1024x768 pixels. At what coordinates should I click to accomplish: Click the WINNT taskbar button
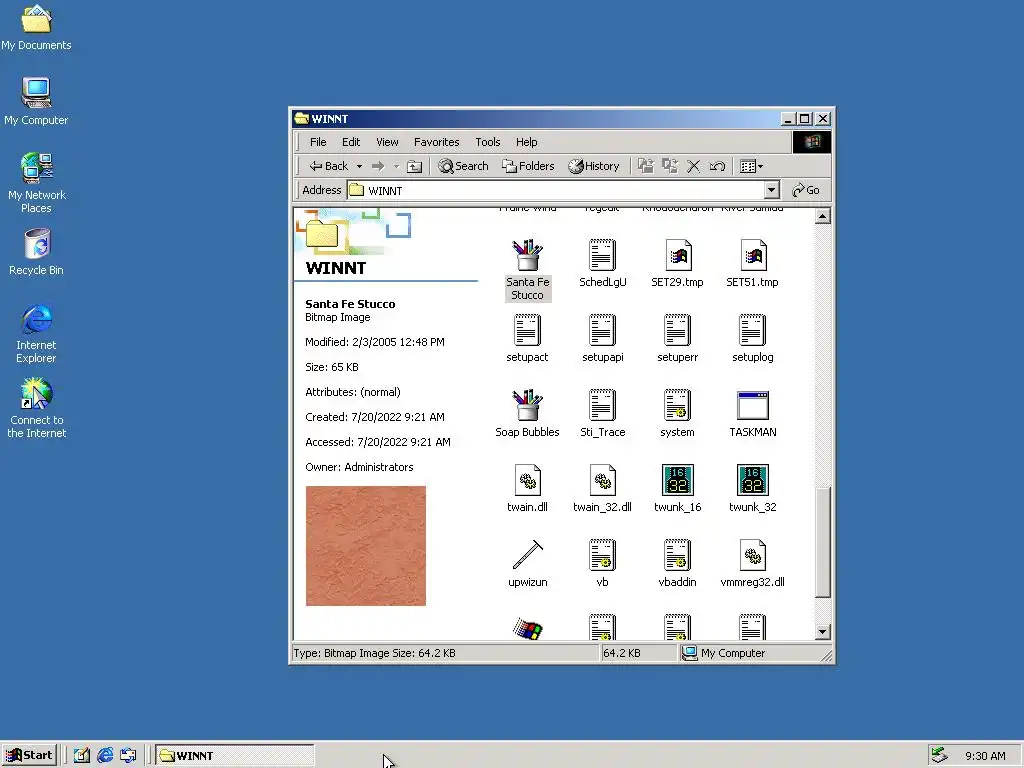coord(234,756)
